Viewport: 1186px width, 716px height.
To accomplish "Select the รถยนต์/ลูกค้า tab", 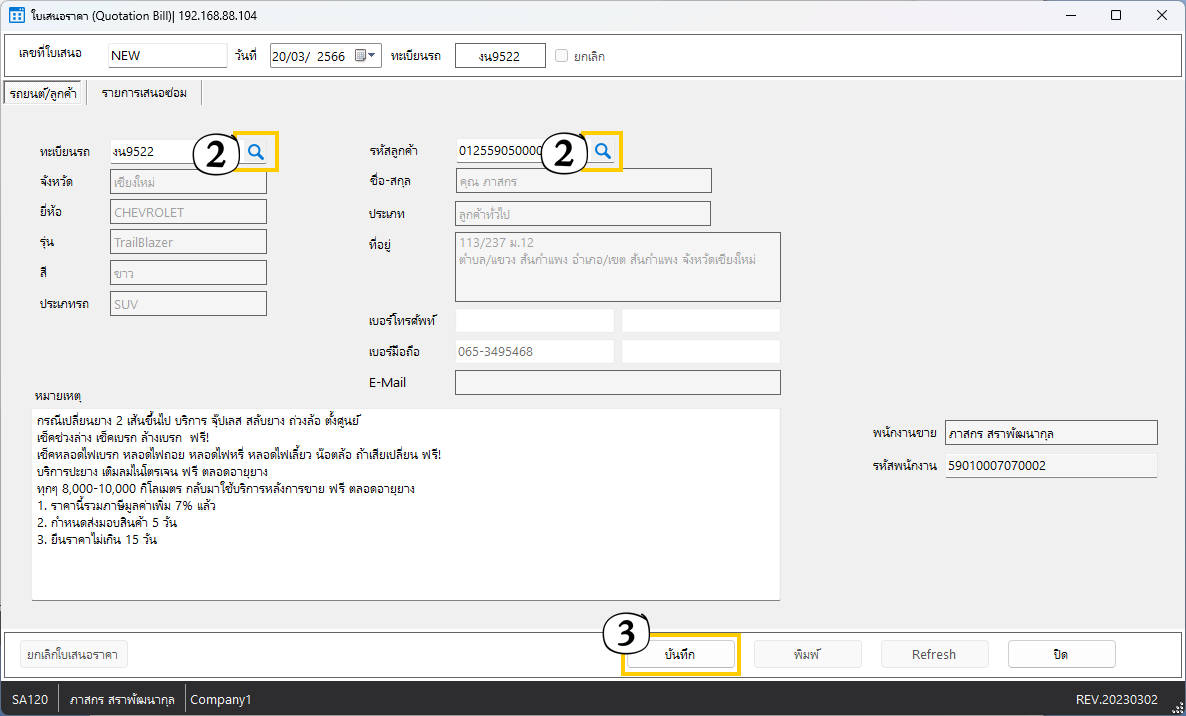I will pos(43,93).
